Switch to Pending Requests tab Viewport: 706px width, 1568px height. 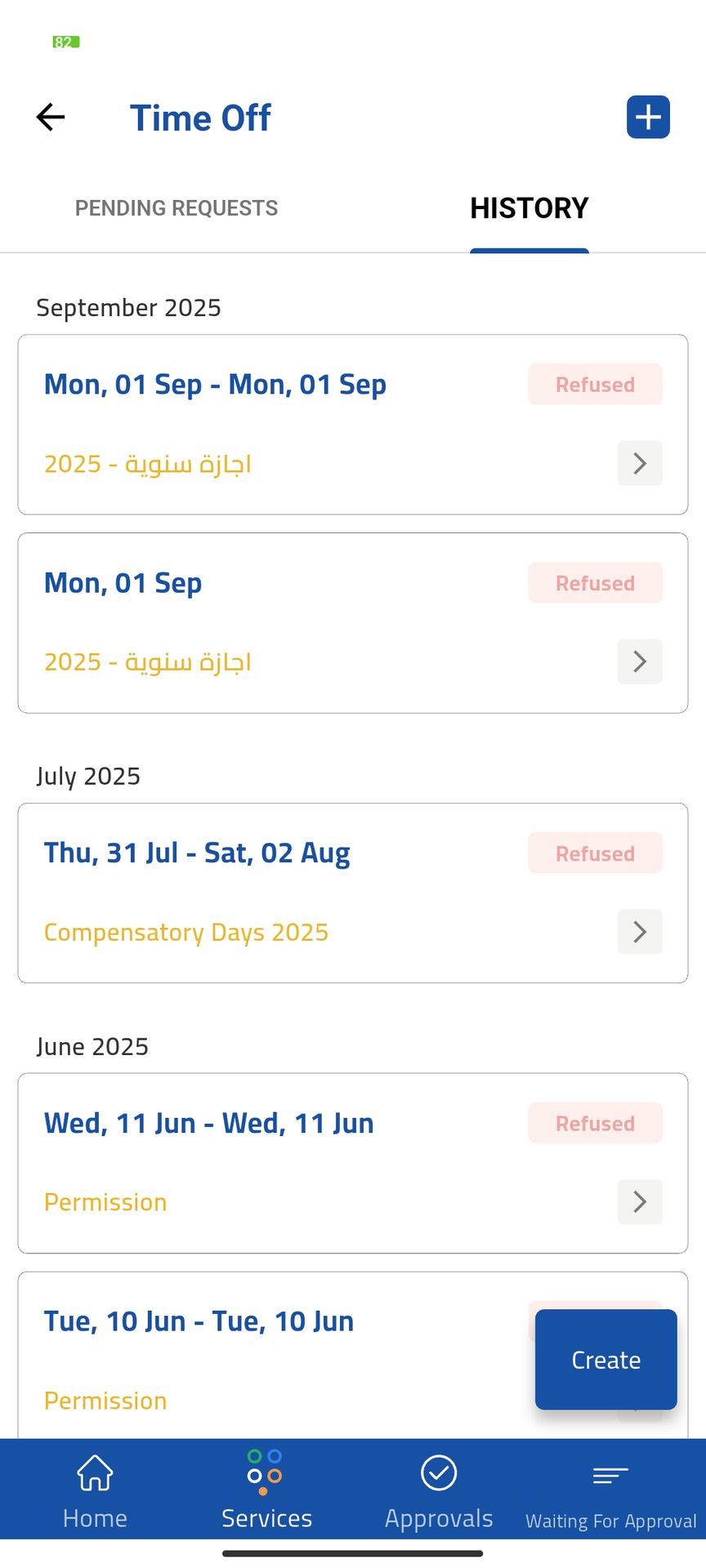click(176, 208)
